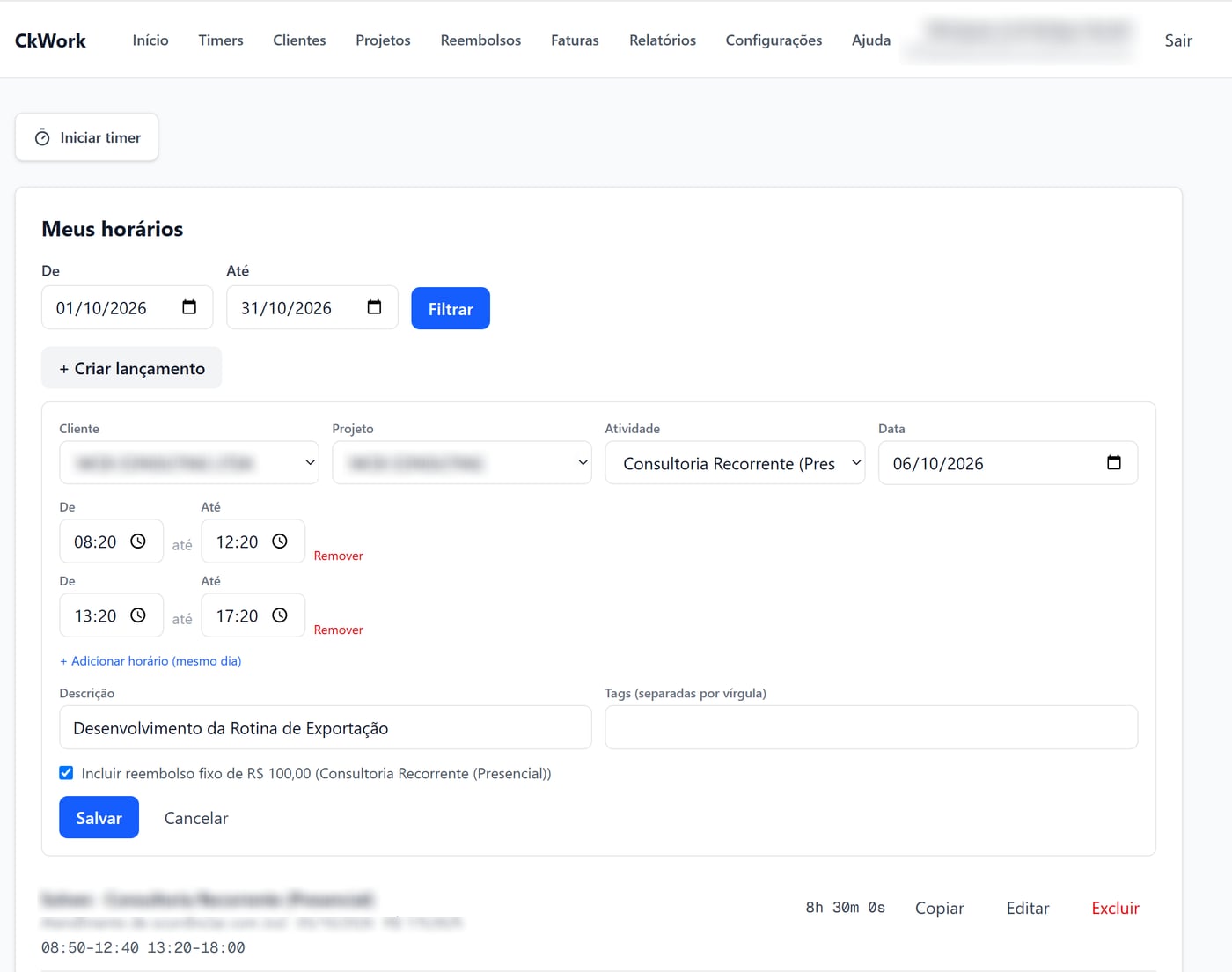Click the Criar lançamento button
This screenshot has width=1232, height=972.
(x=132, y=368)
